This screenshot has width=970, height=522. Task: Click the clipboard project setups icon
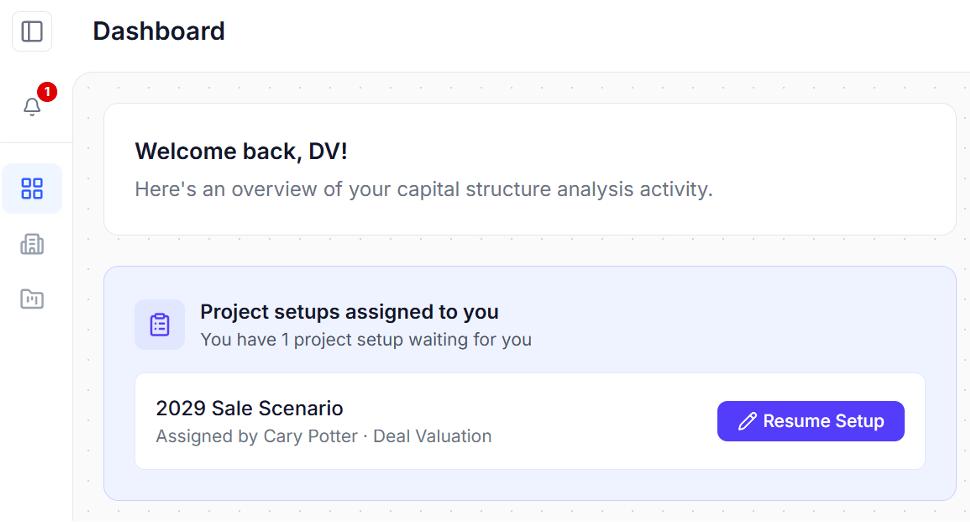(x=160, y=325)
